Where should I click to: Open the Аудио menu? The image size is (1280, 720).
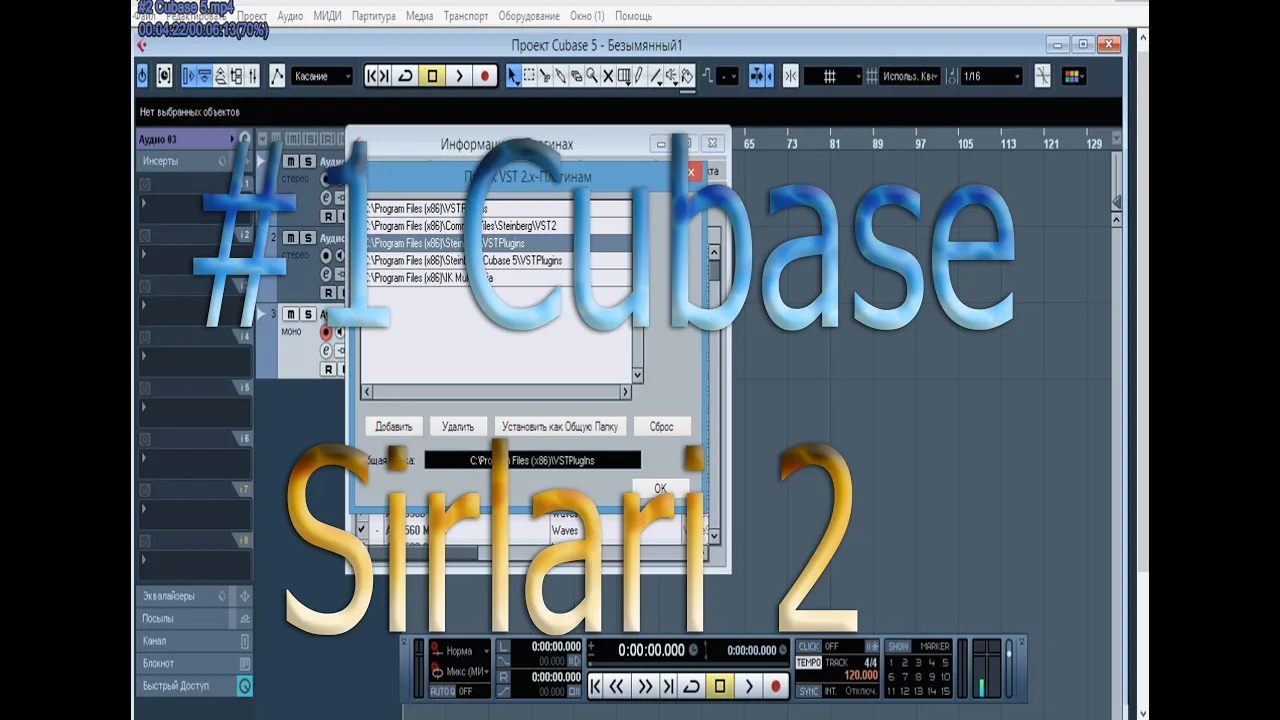pos(290,16)
